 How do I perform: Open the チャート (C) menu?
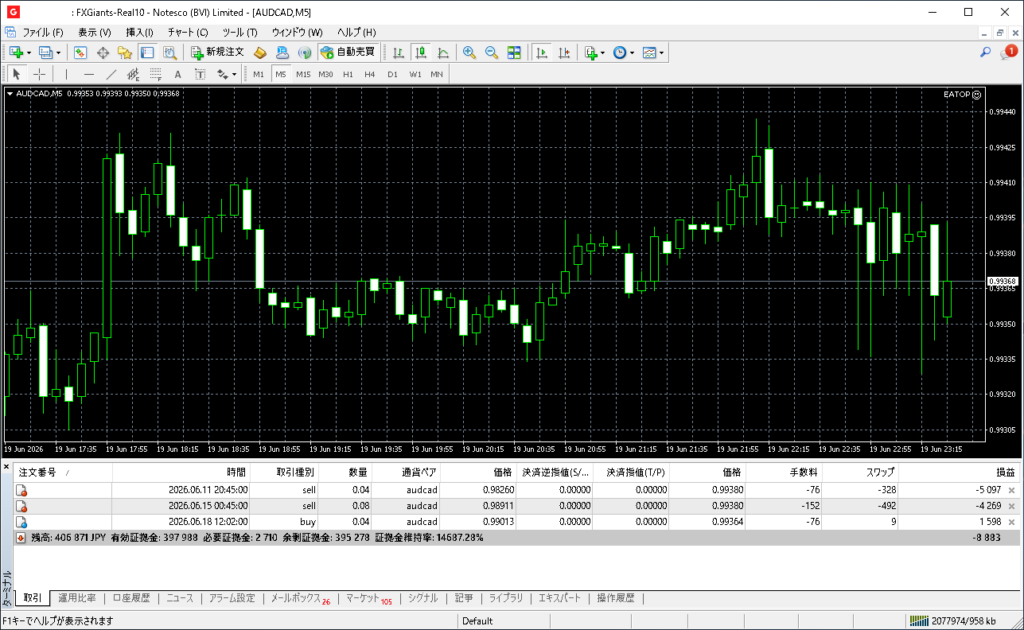click(188, 32)
